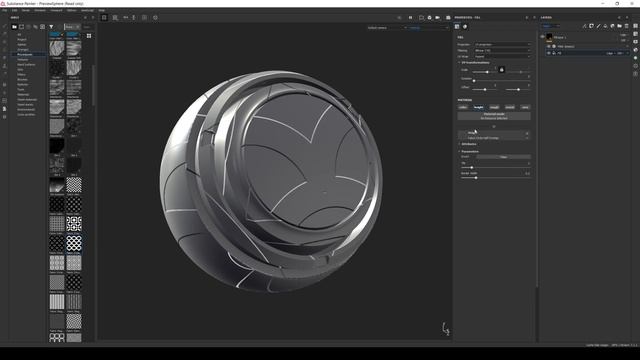Open Texture Set List from right dock
This screenshot has width=640, height=360.
[x=636, y=26]
